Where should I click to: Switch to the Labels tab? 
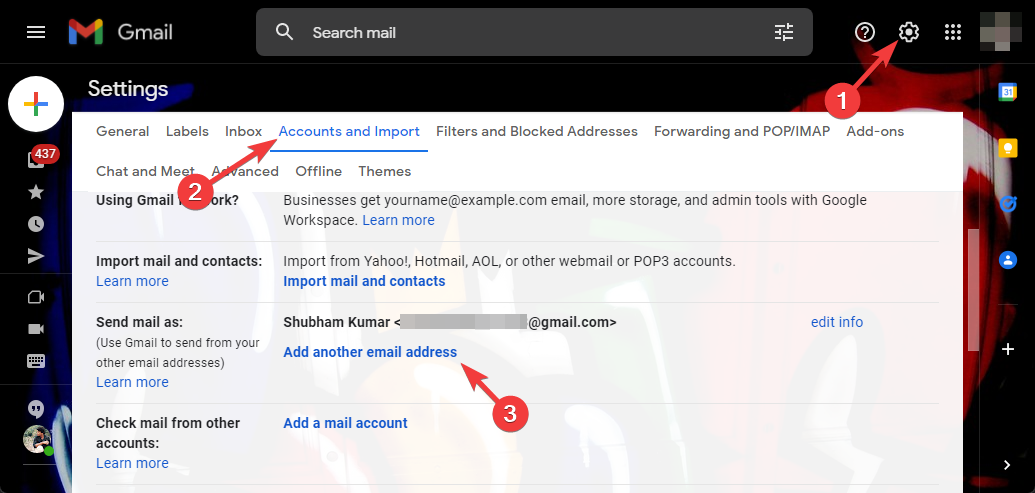[x=187, y=131]
